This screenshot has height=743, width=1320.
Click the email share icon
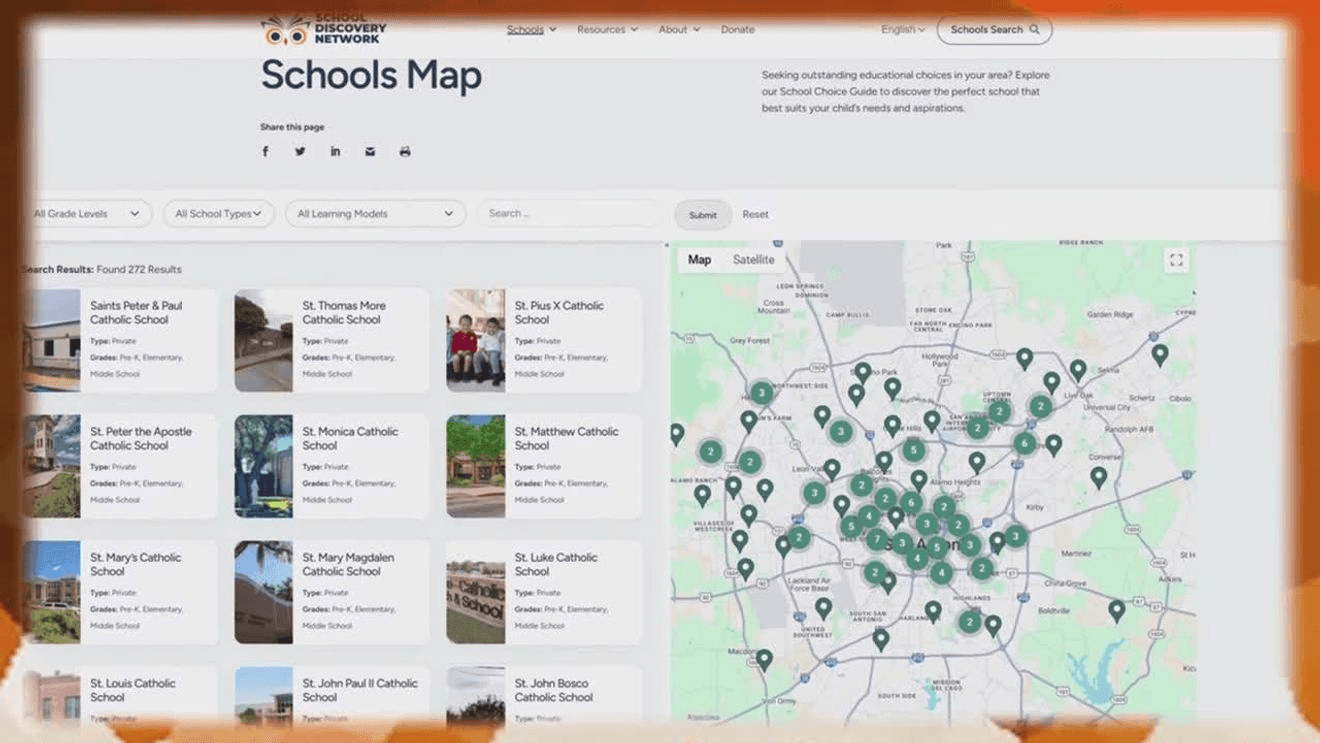(x=370, y=152)
